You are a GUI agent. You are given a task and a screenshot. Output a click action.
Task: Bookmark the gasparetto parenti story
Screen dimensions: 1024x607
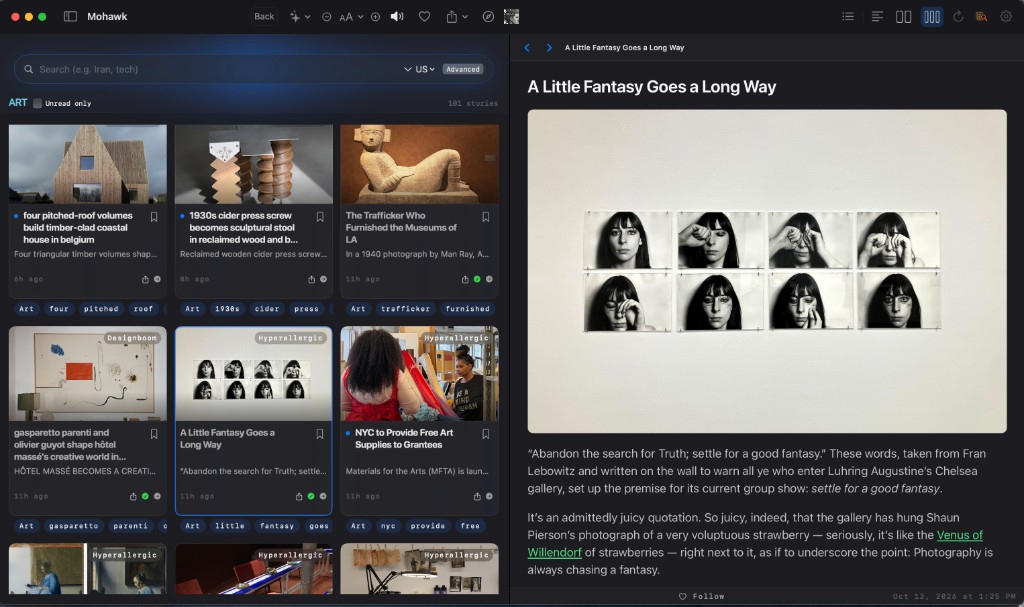point(154,434)
